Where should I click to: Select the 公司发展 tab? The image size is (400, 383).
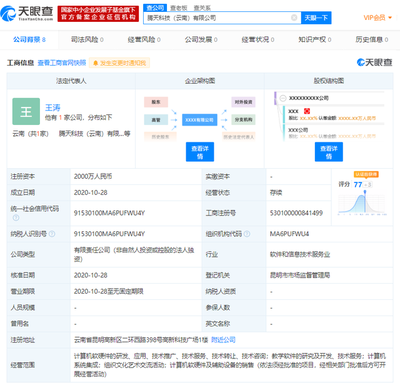pyautogui.click(x=201, y=40)
